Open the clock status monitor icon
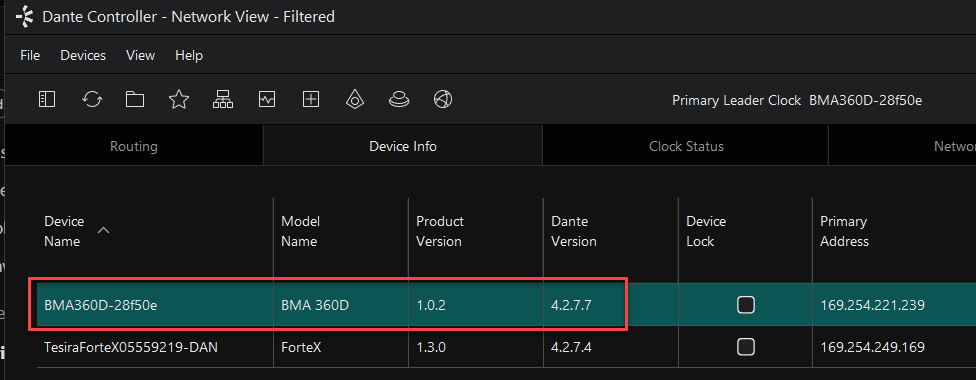 [267, 99]
